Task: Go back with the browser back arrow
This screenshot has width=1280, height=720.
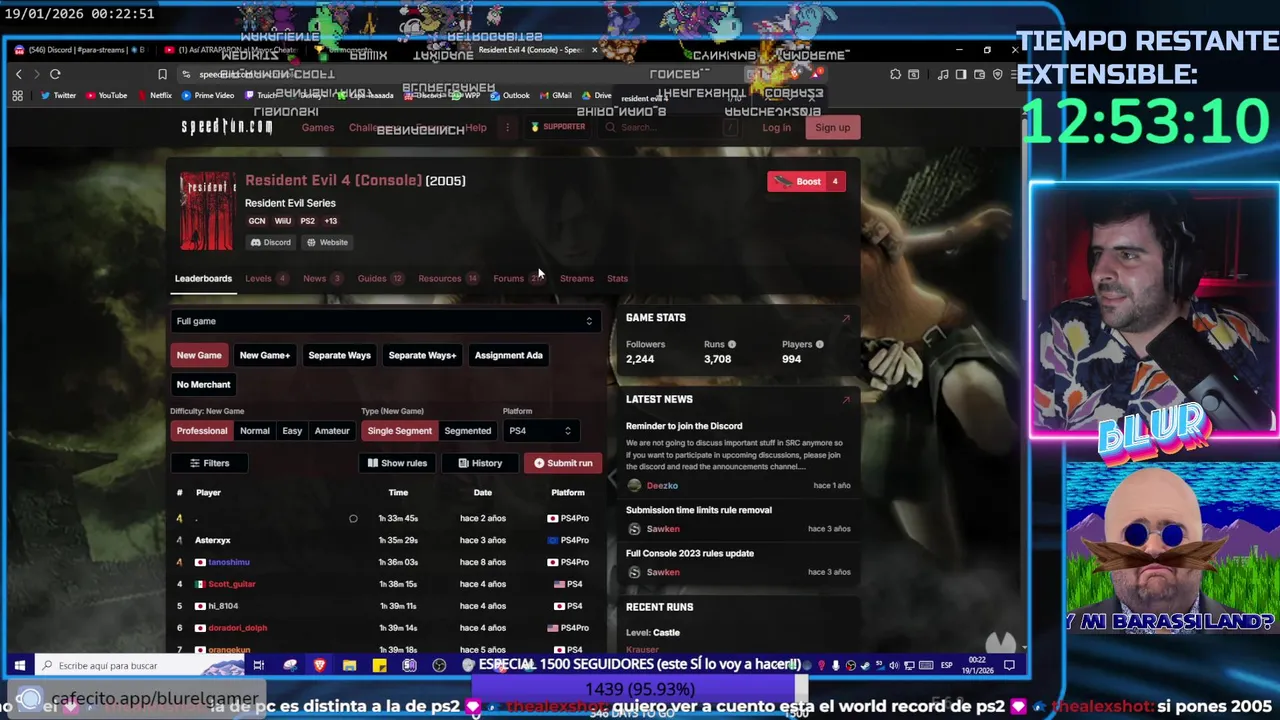Action: tap(18, 74)
